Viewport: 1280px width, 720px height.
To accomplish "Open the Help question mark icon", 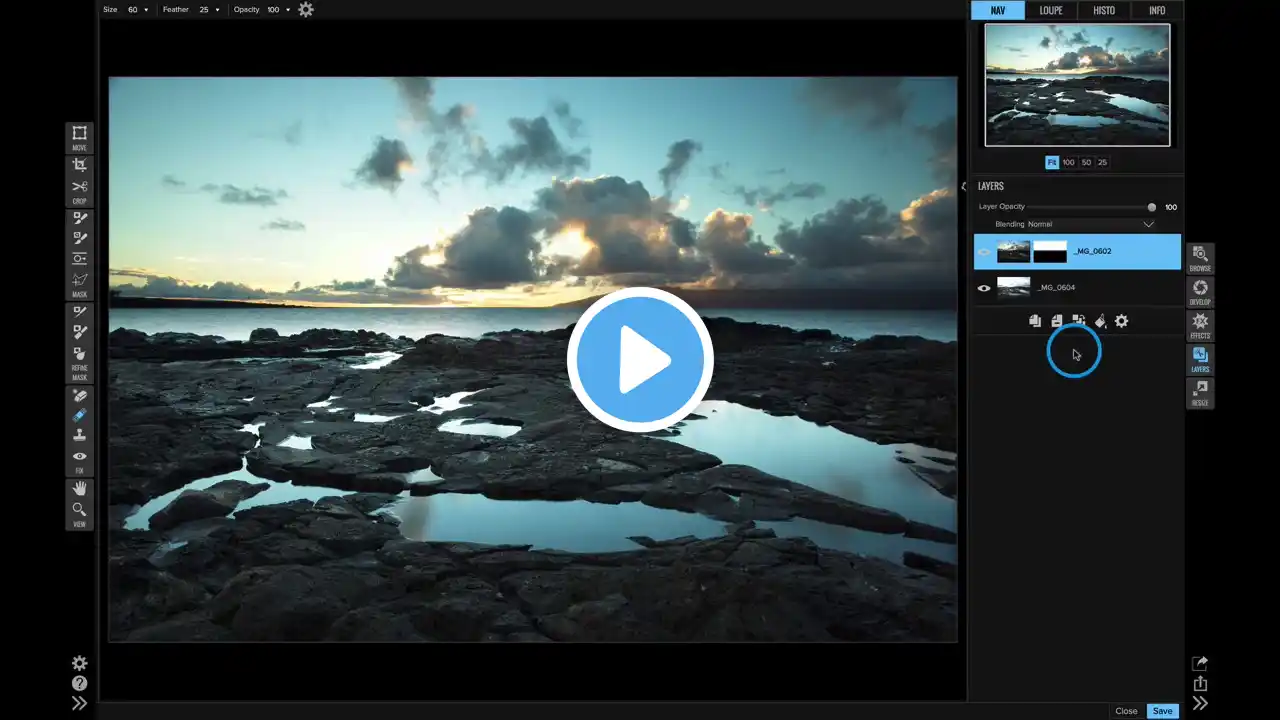I will 79,683.
